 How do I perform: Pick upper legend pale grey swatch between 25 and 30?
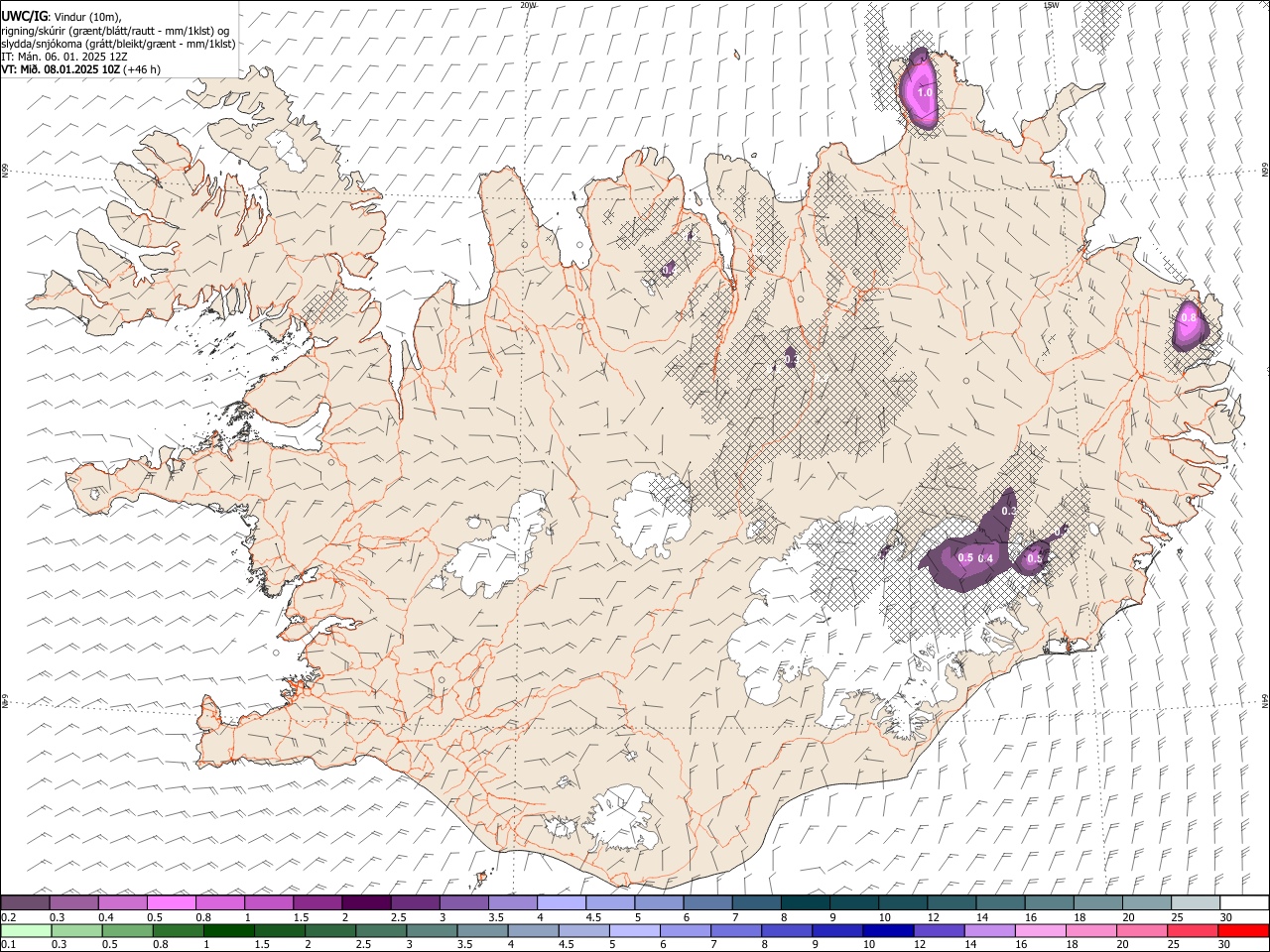(1196, 902)
